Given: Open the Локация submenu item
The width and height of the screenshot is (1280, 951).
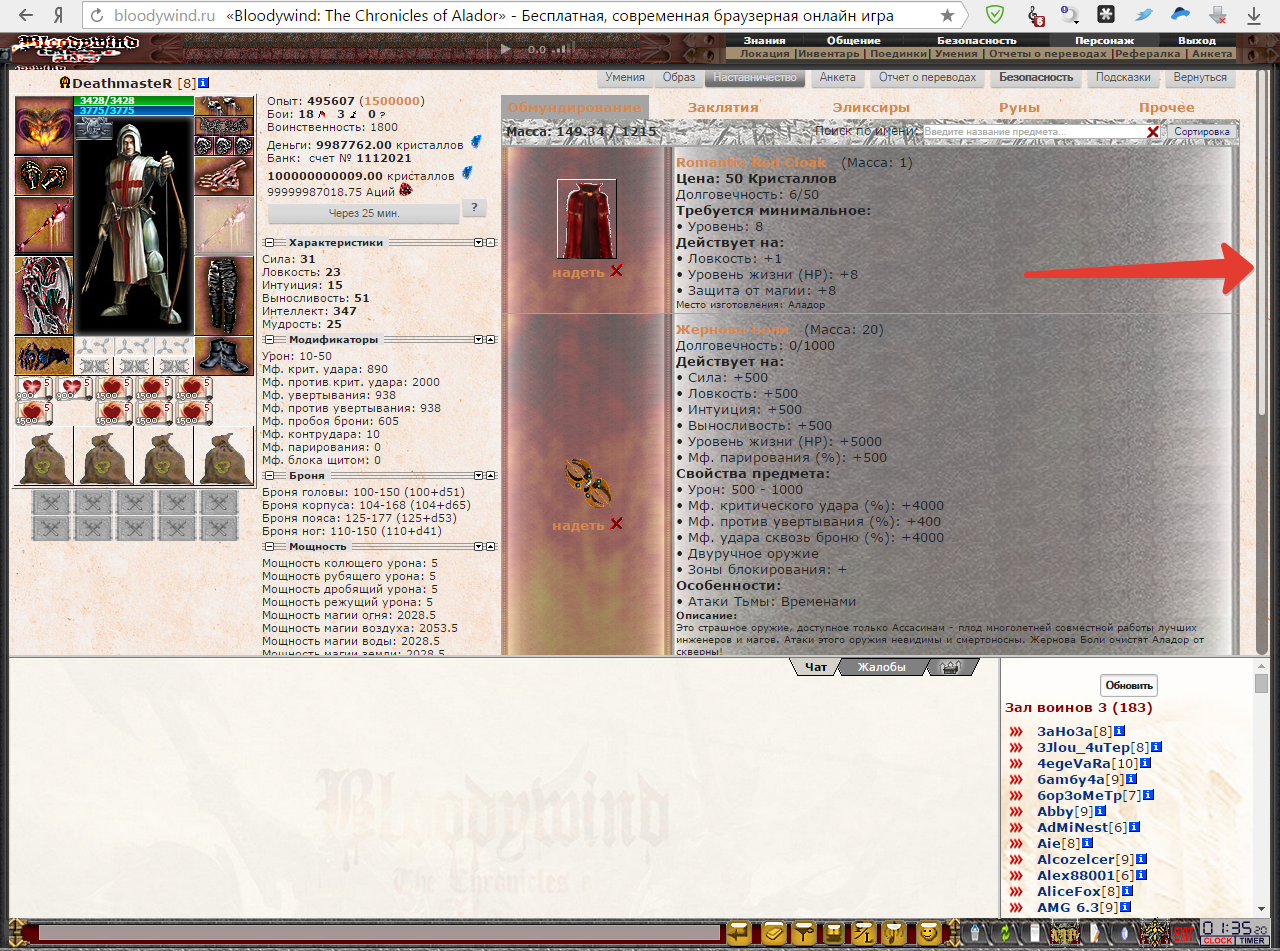Looking at the screenshot, I should [x=765, y=54].
